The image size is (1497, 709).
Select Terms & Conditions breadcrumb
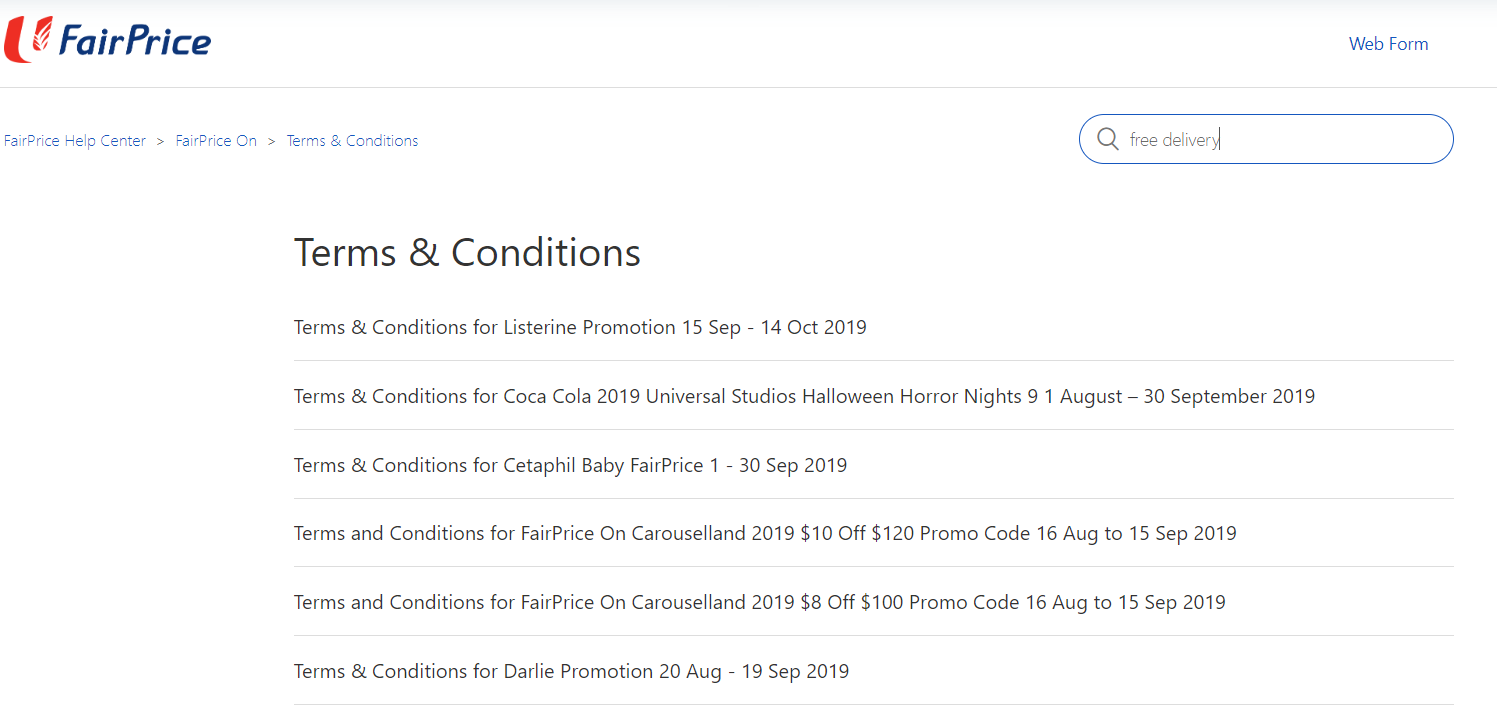[x=352, y=141]
